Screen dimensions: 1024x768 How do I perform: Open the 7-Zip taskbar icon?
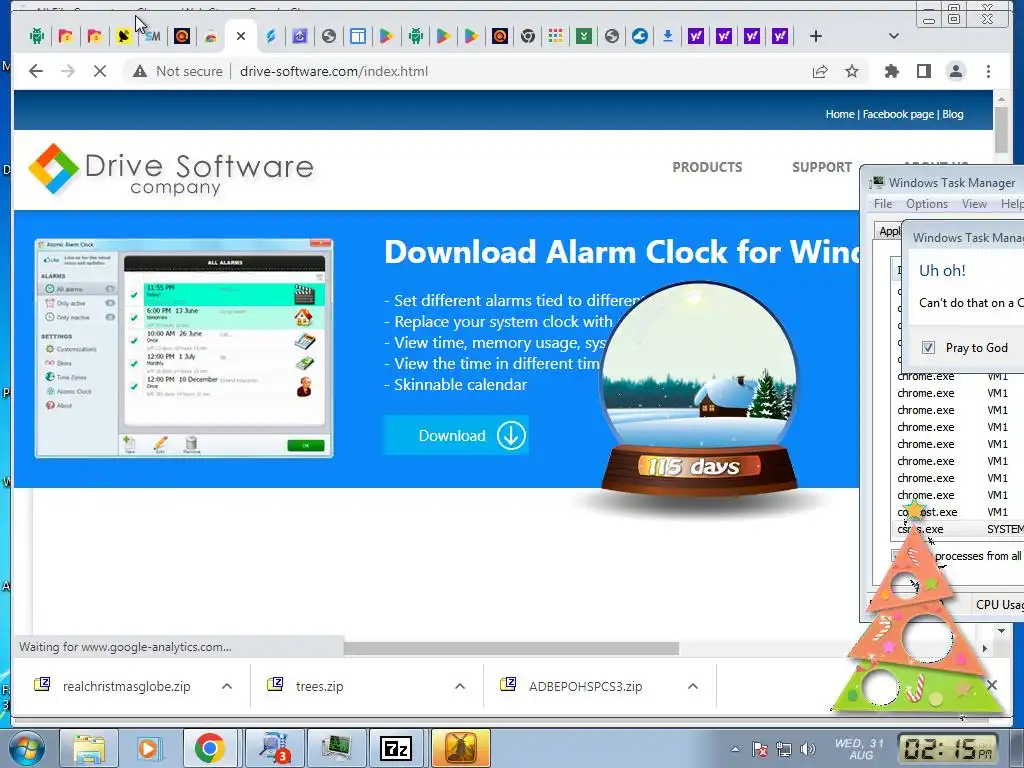tap(396, 748)
